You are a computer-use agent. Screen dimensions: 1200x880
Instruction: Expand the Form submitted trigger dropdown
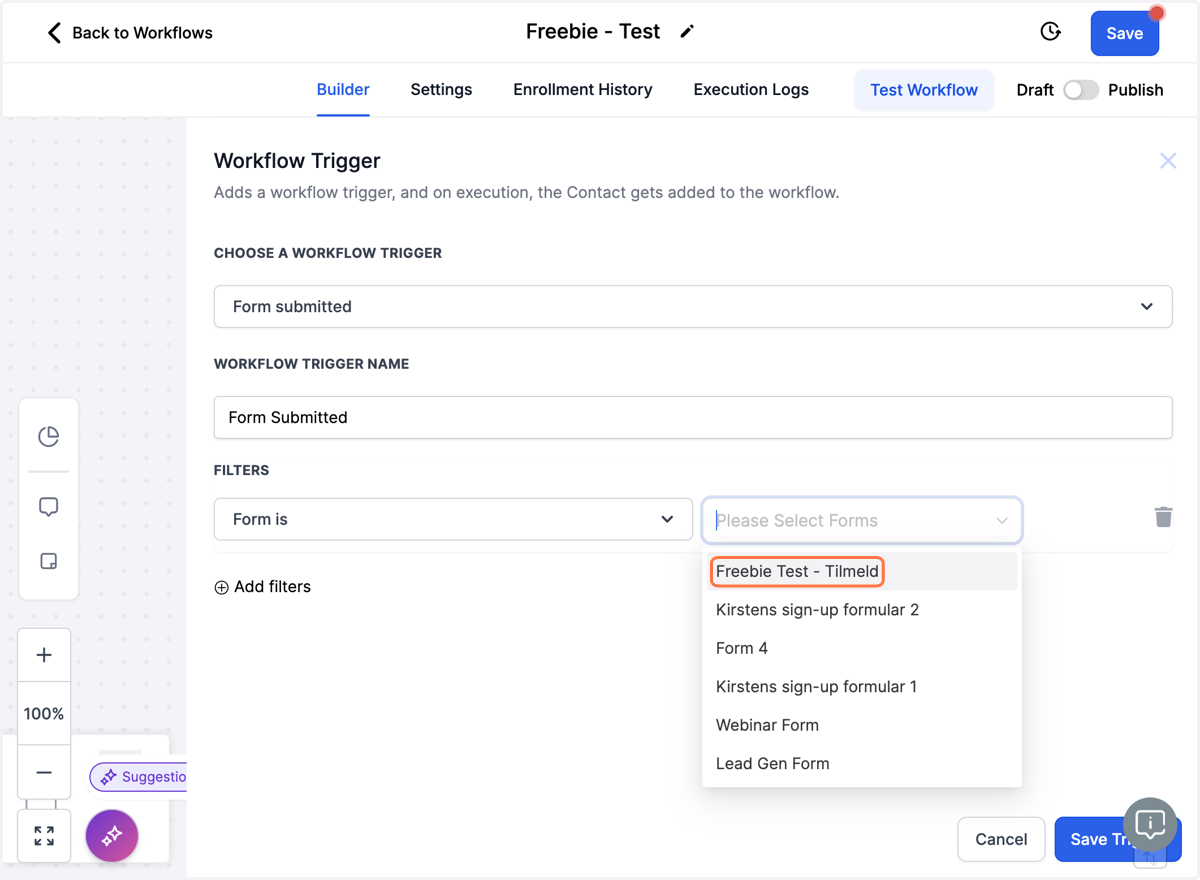pos(693,307)
